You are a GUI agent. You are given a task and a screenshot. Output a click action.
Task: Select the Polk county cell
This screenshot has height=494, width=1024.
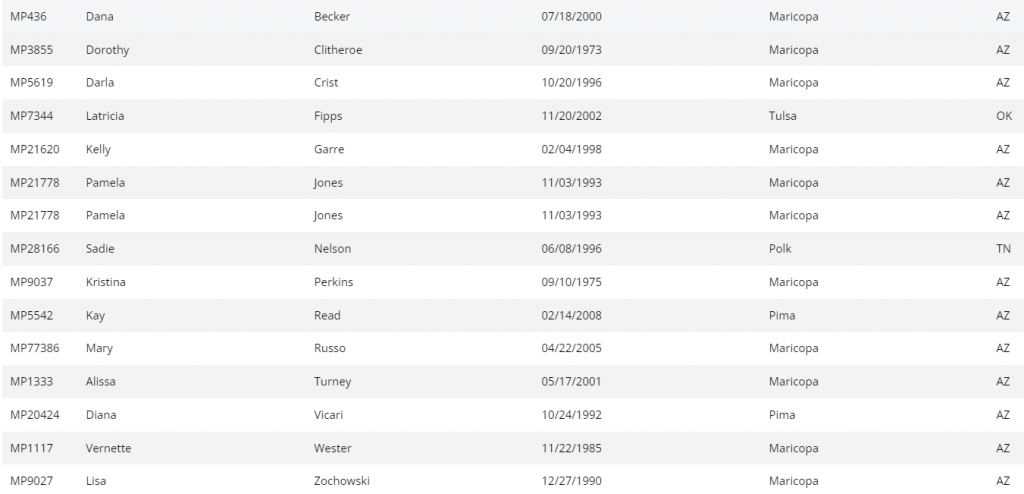[780, 249]
